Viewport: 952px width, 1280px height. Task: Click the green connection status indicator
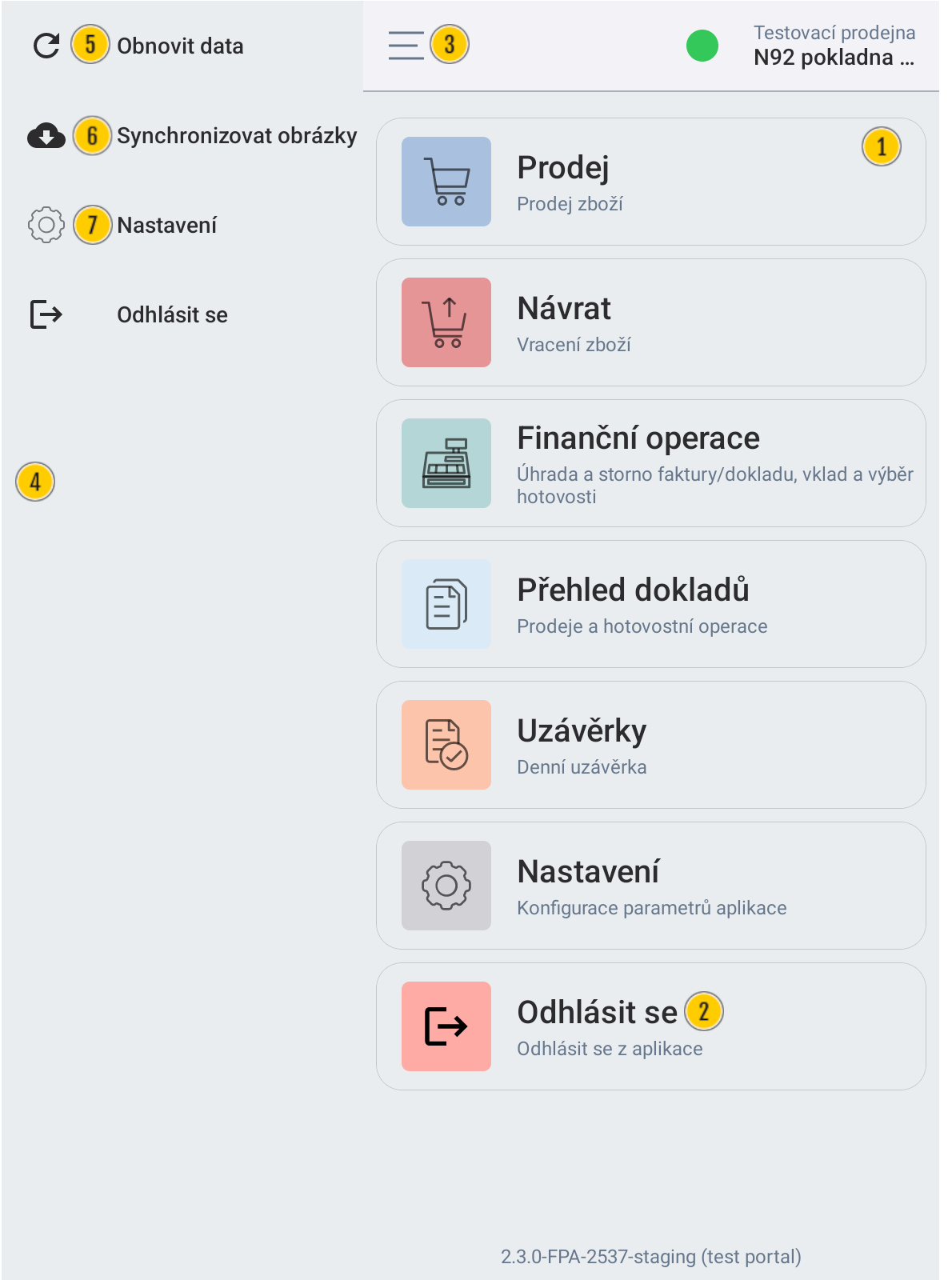pos(702,46)
